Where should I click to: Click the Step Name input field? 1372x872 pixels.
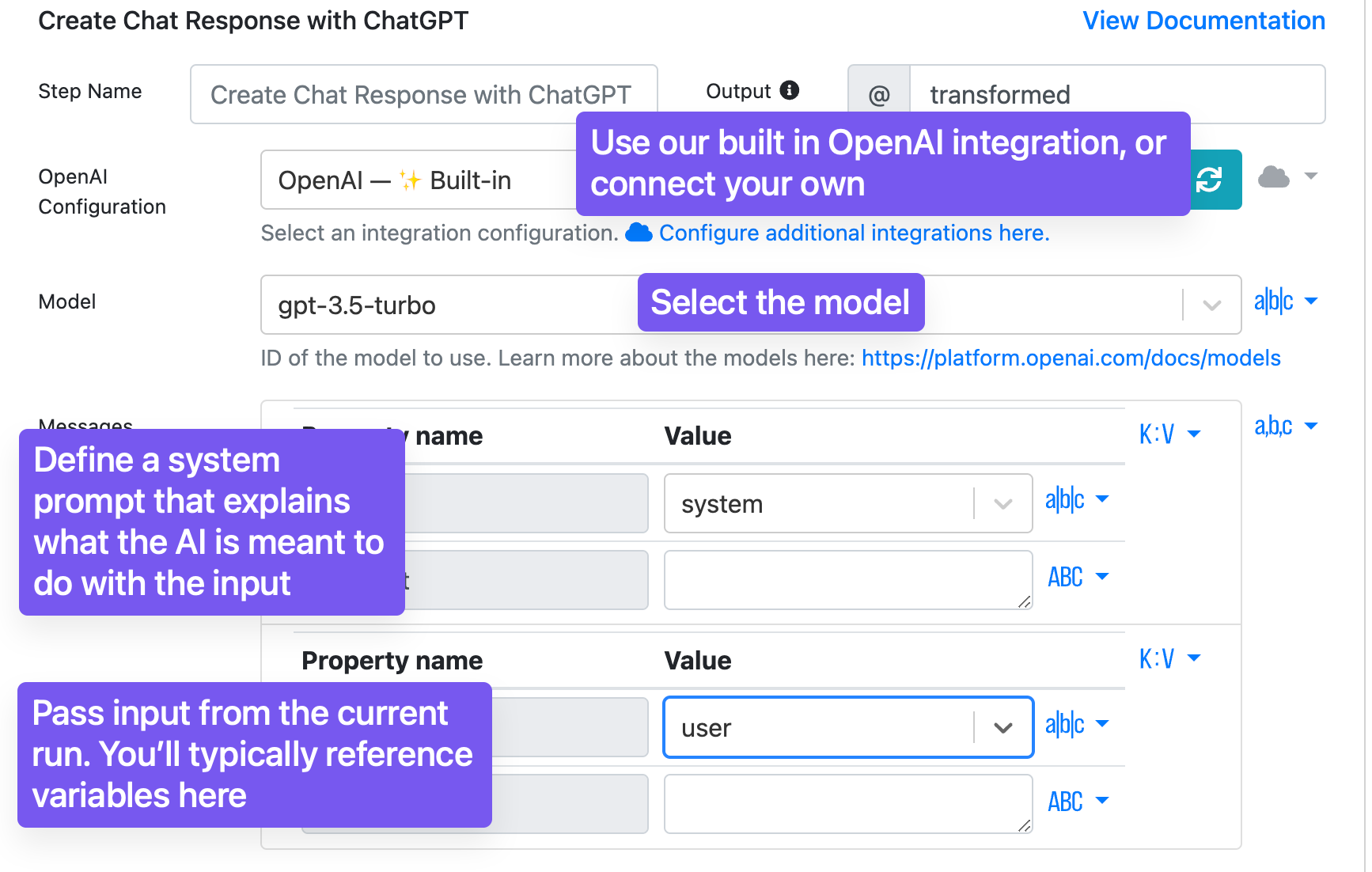(x=423, y=95)
